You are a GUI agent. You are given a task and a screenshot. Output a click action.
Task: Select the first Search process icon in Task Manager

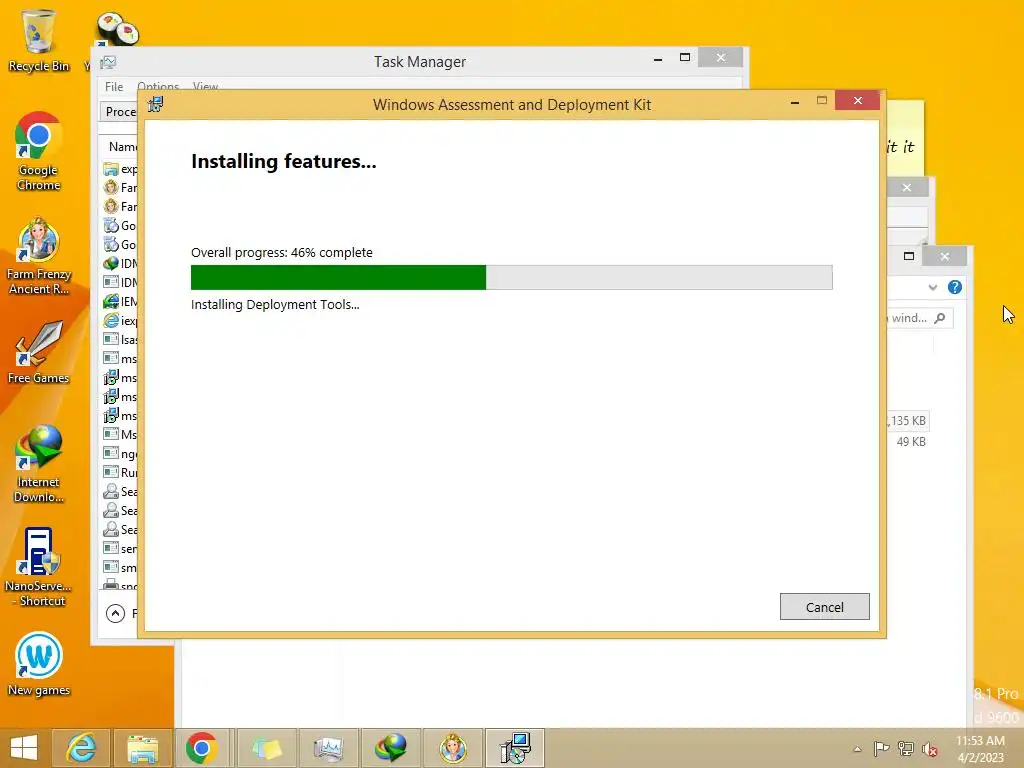[110, 492]
